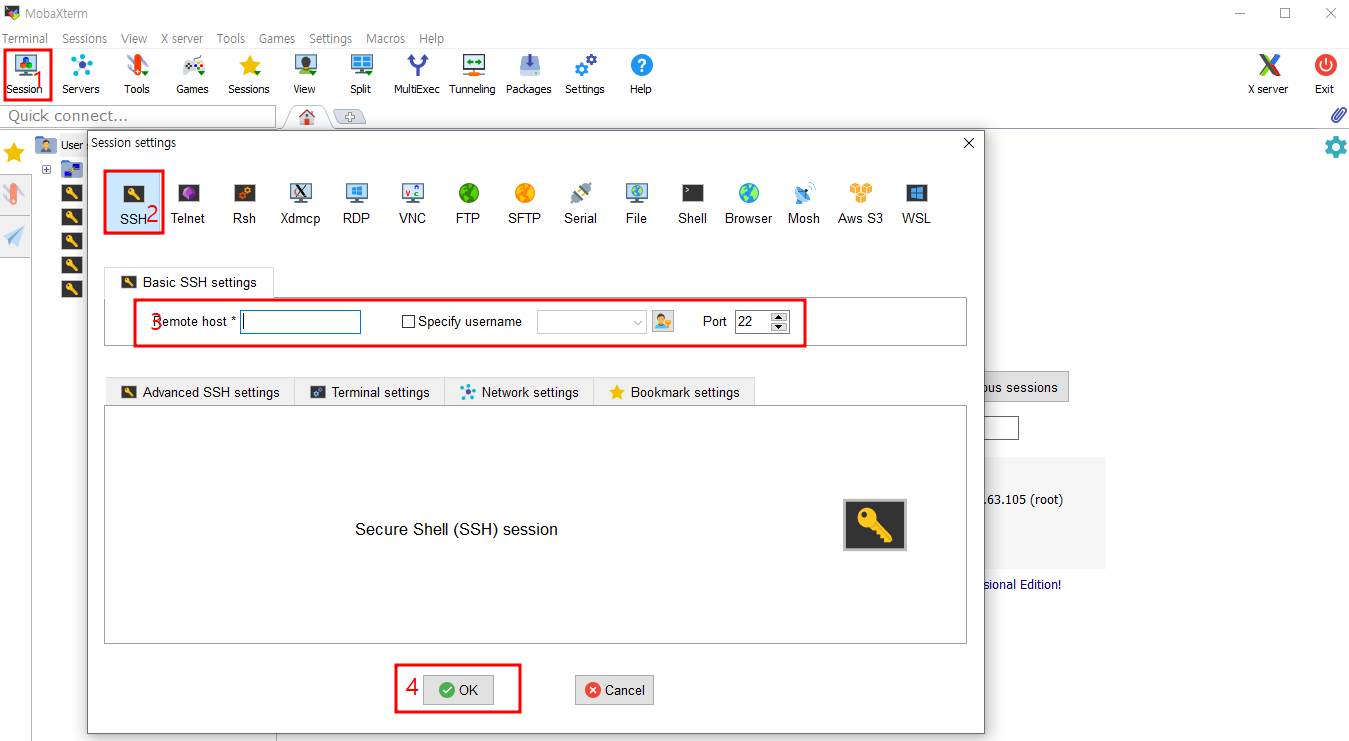
Task: Select the User sessions tree folder
Action: (60, 145)
